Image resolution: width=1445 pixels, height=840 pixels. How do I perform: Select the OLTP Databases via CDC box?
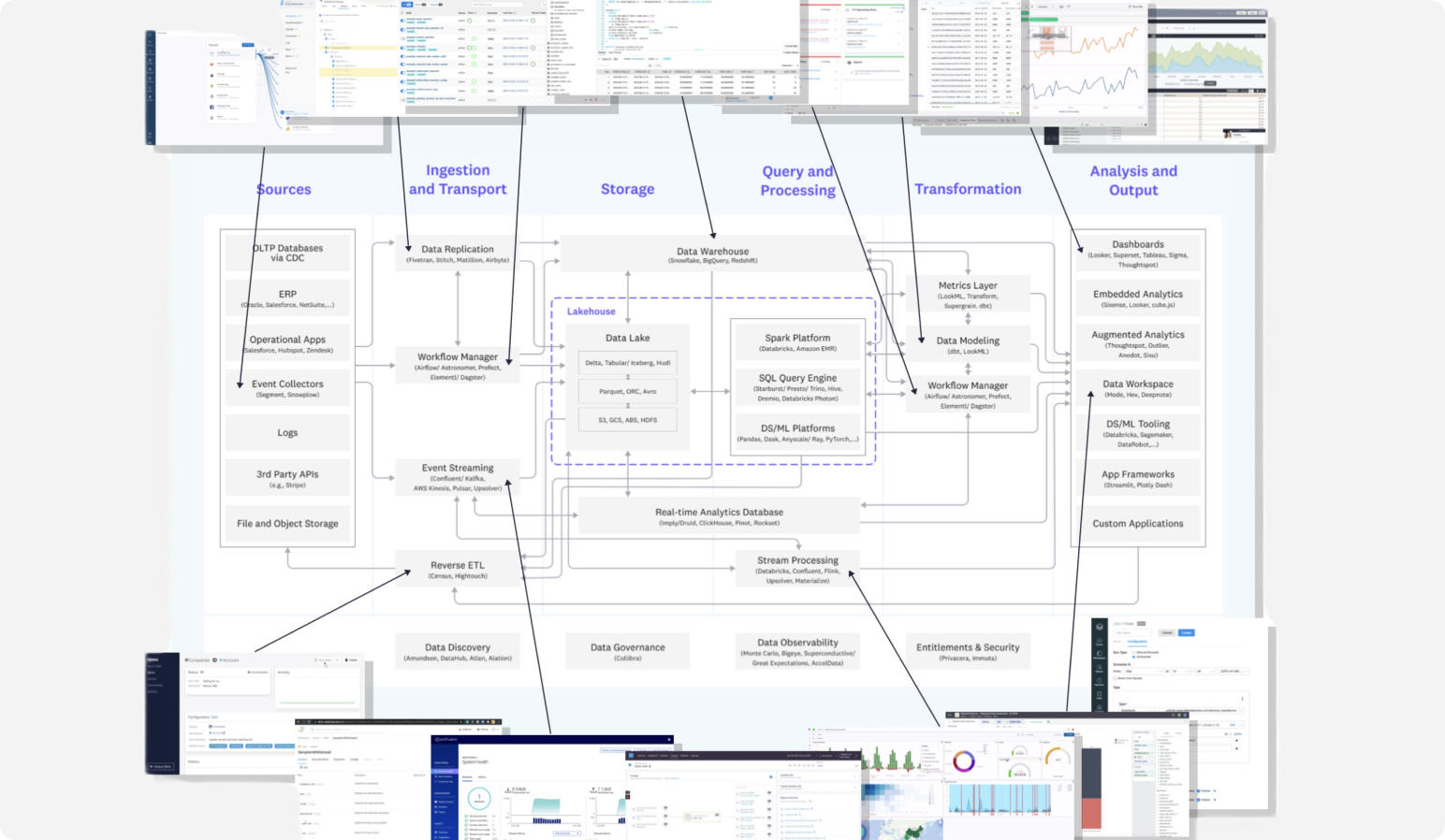(x=287, y=253)
